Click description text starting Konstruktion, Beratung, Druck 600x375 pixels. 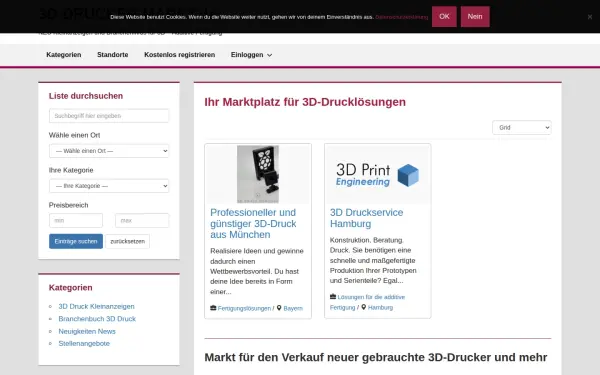pos(373,260)
